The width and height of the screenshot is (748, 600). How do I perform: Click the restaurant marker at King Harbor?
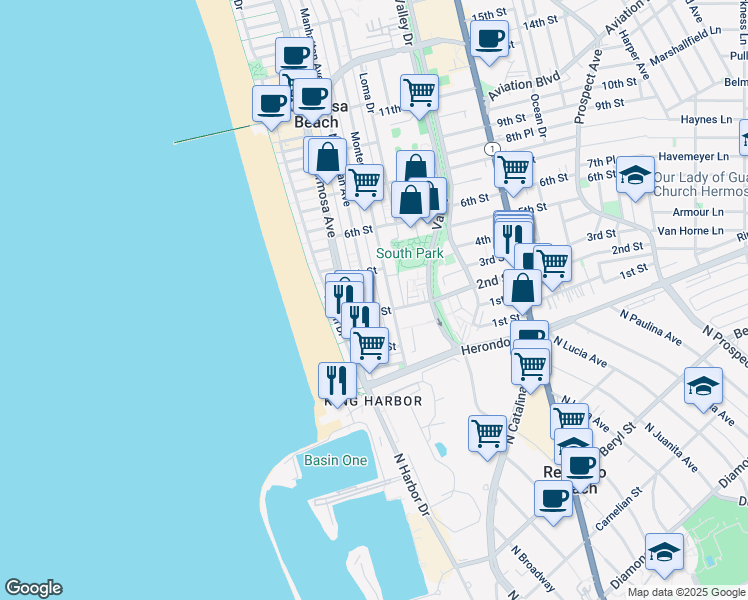coord(337,383)
